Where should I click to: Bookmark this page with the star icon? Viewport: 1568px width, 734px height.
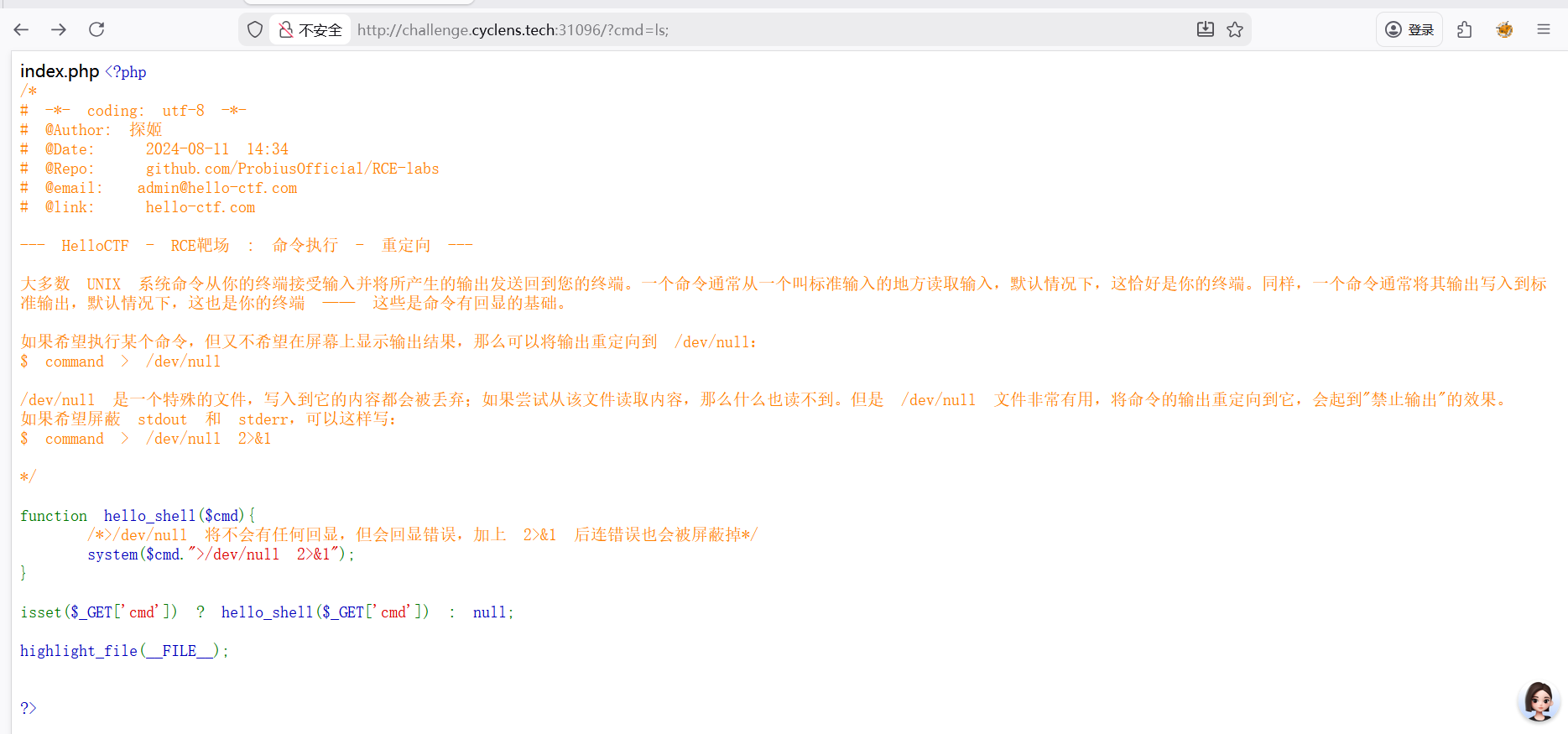point(1235,30)
